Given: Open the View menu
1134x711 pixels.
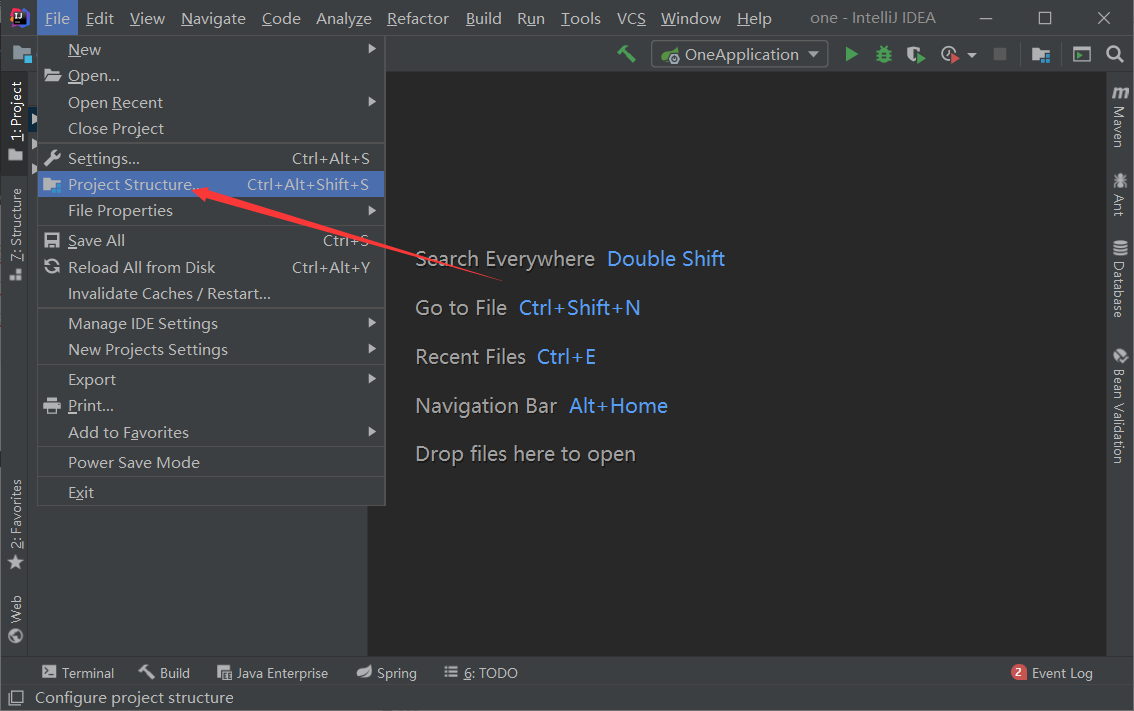Looking at the screenshot, I should coord(148,18).
